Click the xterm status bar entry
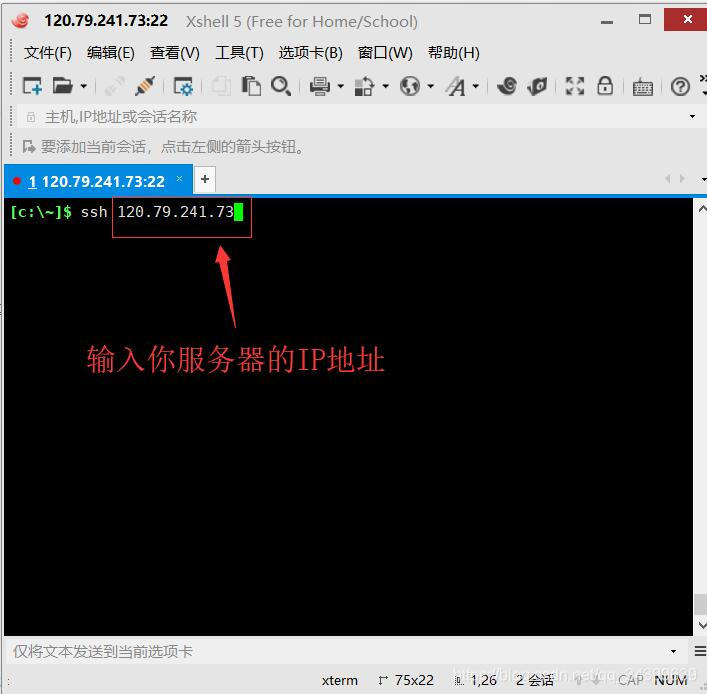The image size is (707, 694). tap(340, 680)
